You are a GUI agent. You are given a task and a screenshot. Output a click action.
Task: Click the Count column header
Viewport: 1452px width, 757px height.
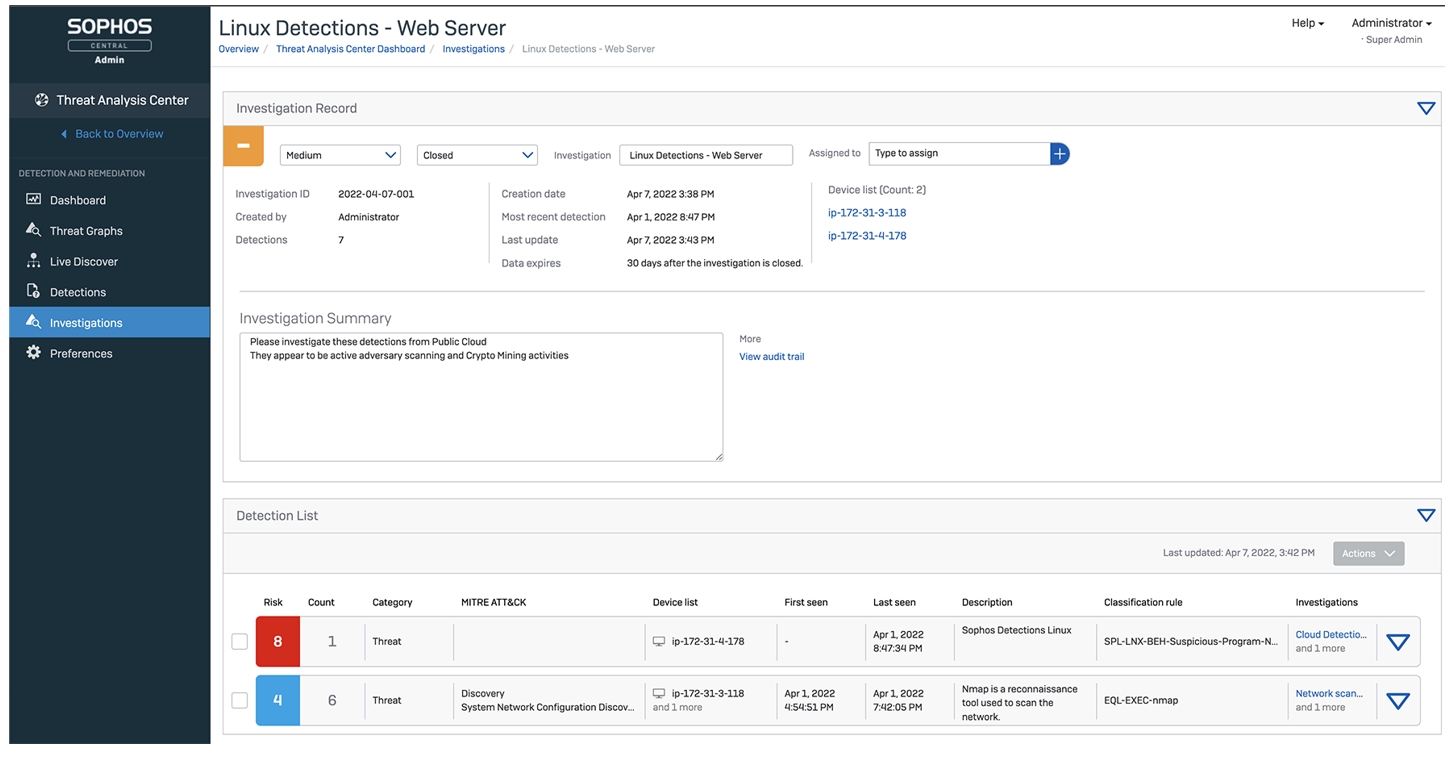321,603
